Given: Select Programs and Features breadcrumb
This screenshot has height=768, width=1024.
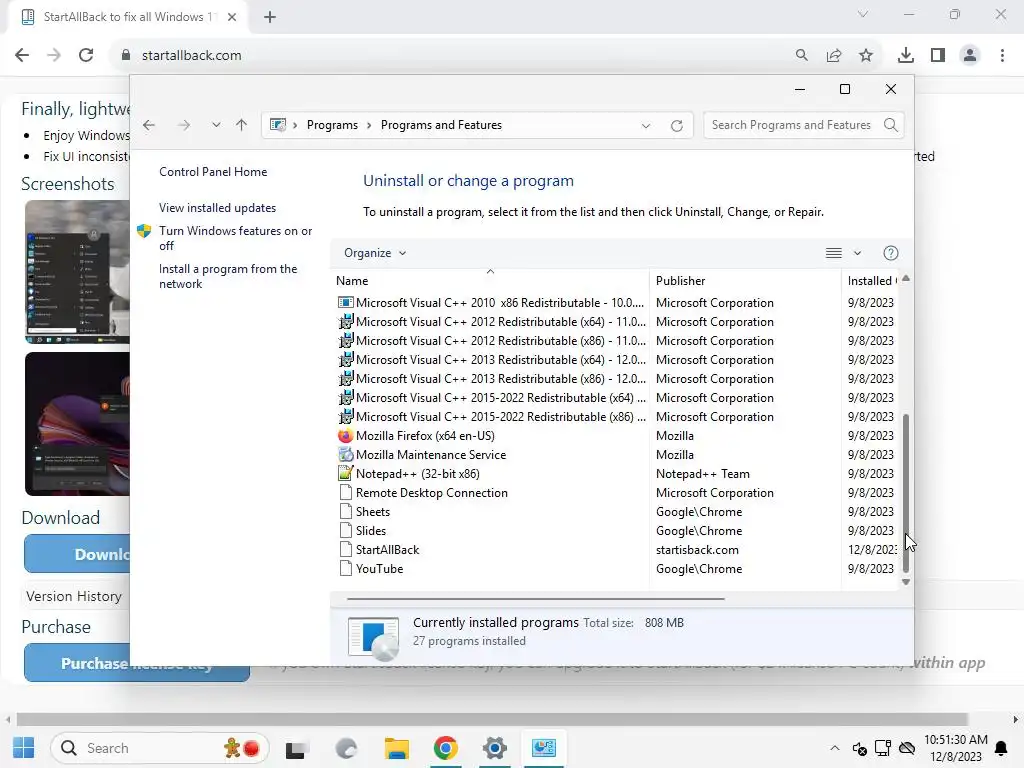Looking at the screenshot, I should [x=441, y=125].
